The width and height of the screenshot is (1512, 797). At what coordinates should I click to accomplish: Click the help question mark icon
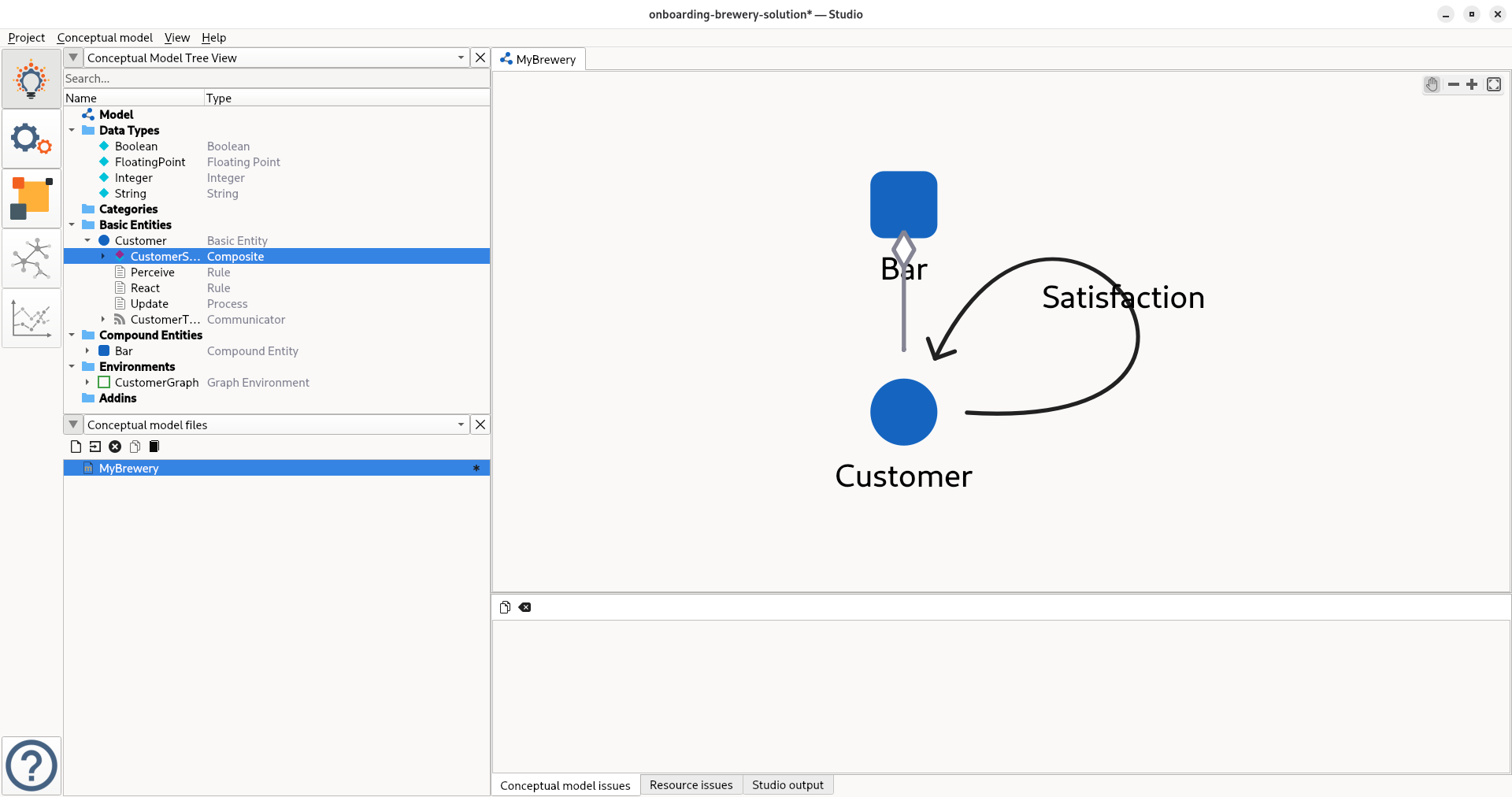(31, 765)
